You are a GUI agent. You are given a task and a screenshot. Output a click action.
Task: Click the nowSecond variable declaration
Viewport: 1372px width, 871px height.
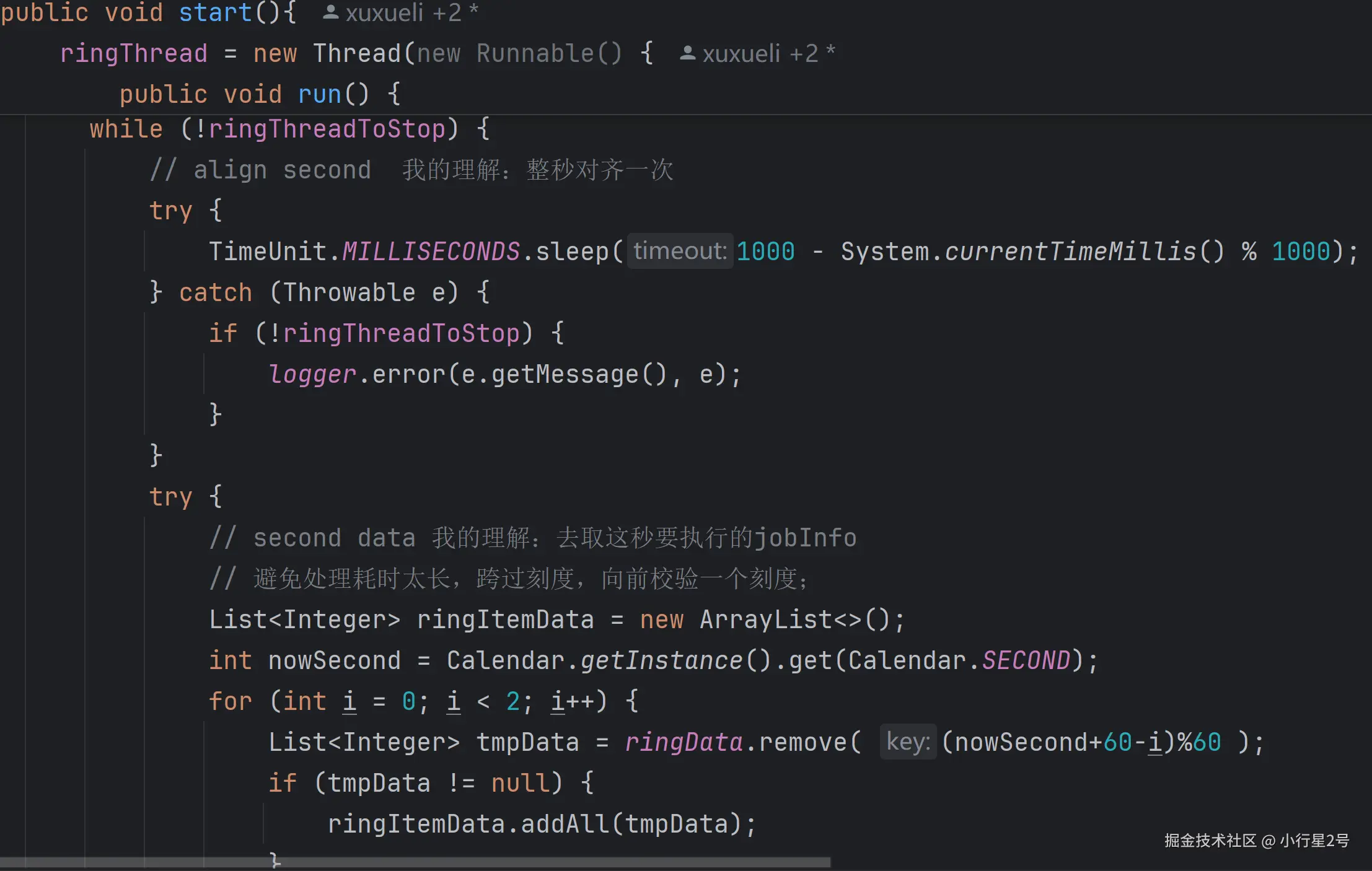tap(335, 660)
